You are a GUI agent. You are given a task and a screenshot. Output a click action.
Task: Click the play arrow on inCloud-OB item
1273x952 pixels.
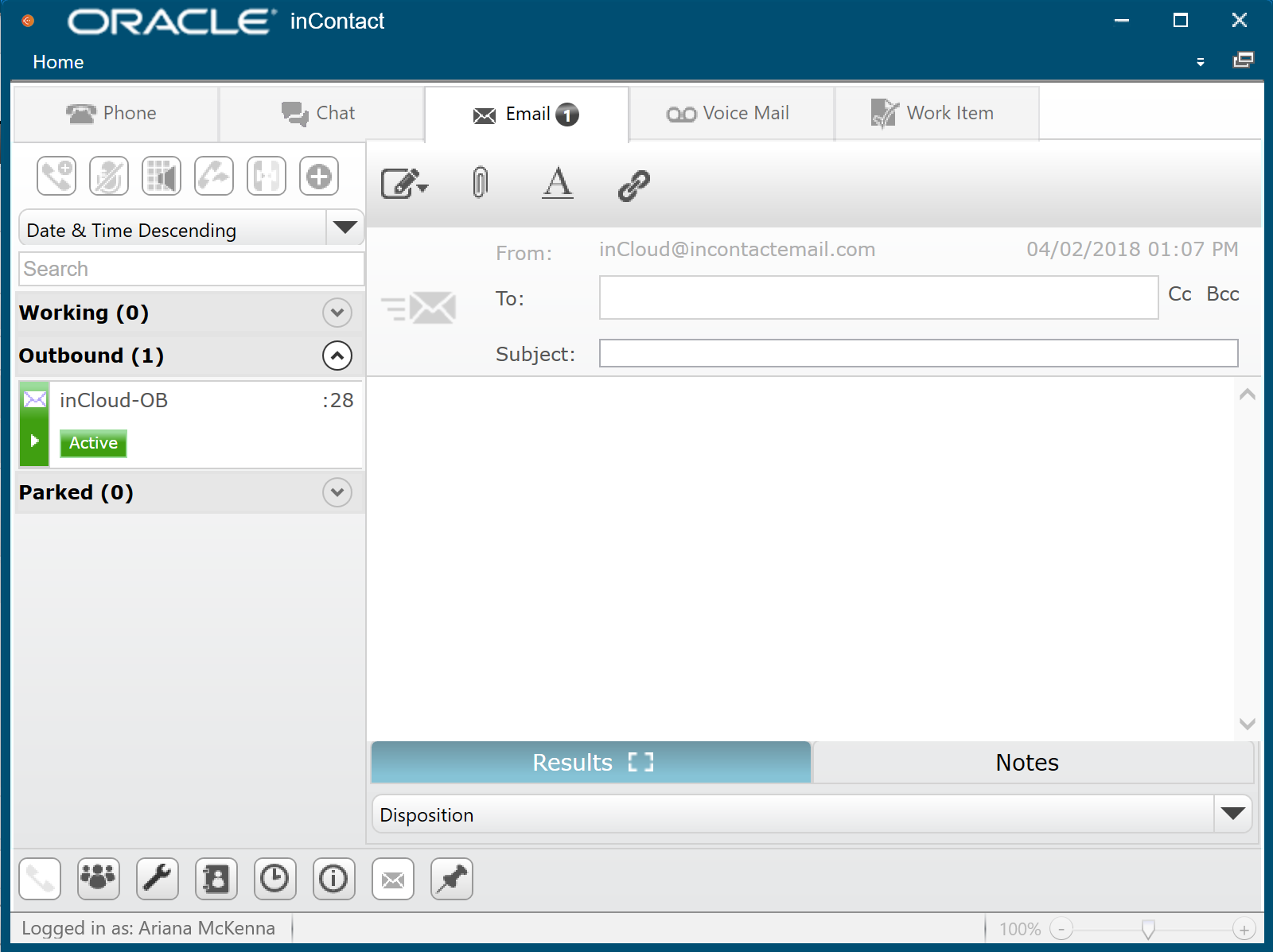(x=34, y=440)
